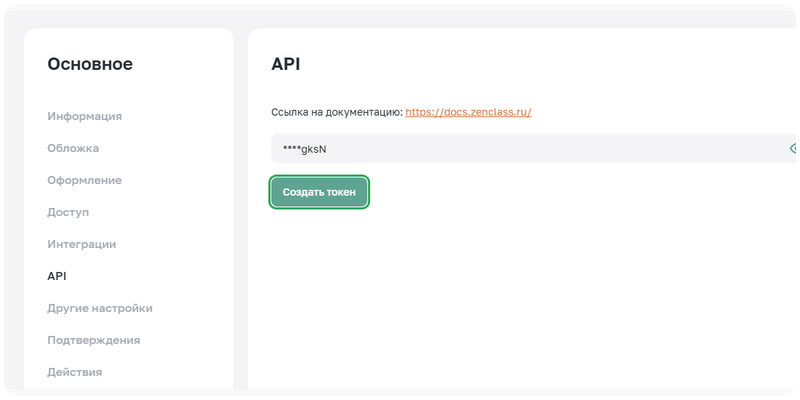Viewport: 800px width, 400px height.
Task: Reveal the hidden API token with eye icon
Action: coord(793,148)
